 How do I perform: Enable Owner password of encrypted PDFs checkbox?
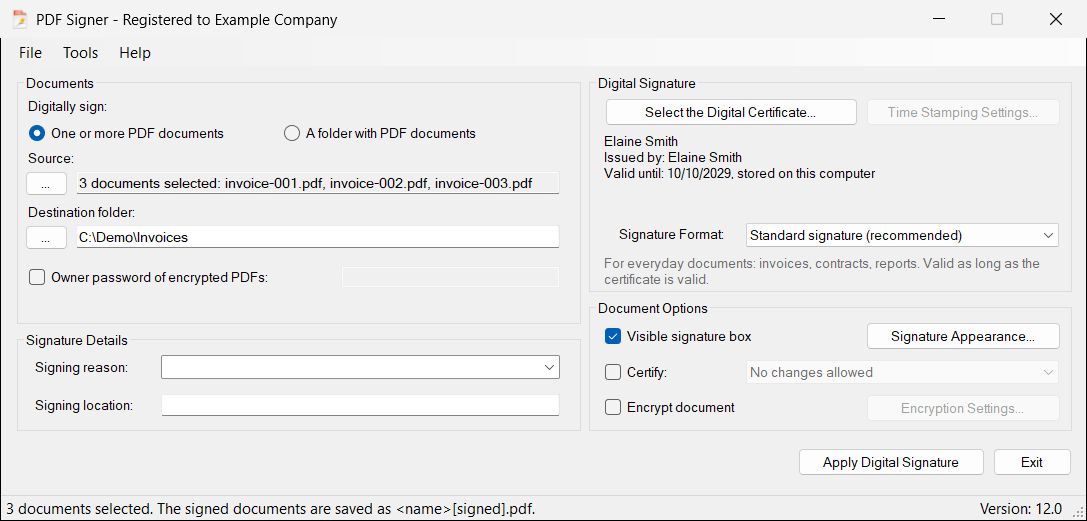coord(37,278)
